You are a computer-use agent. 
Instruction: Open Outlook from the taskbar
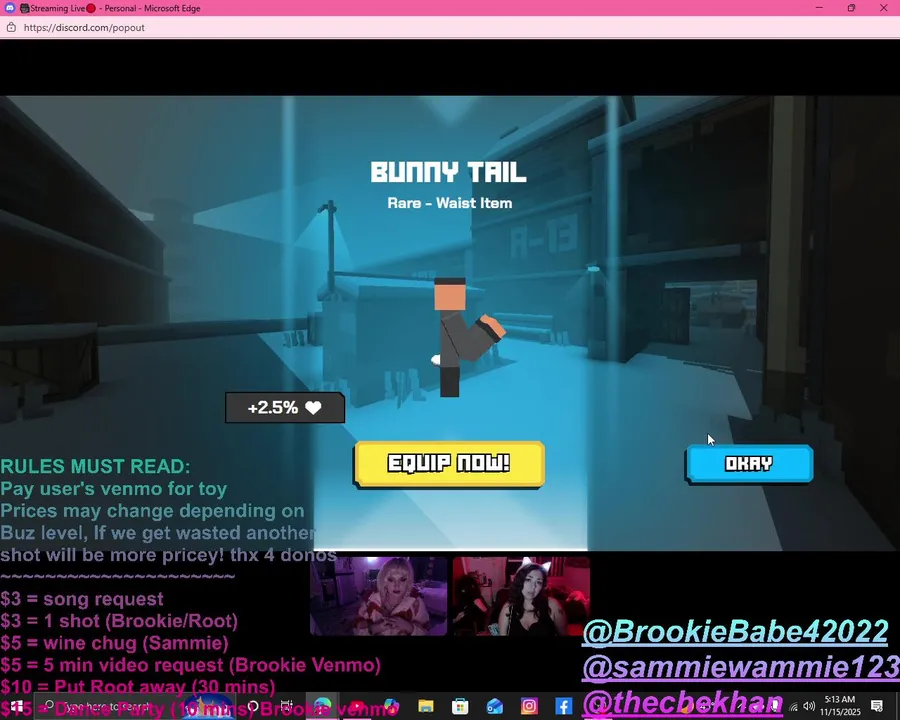coord(494,706)
